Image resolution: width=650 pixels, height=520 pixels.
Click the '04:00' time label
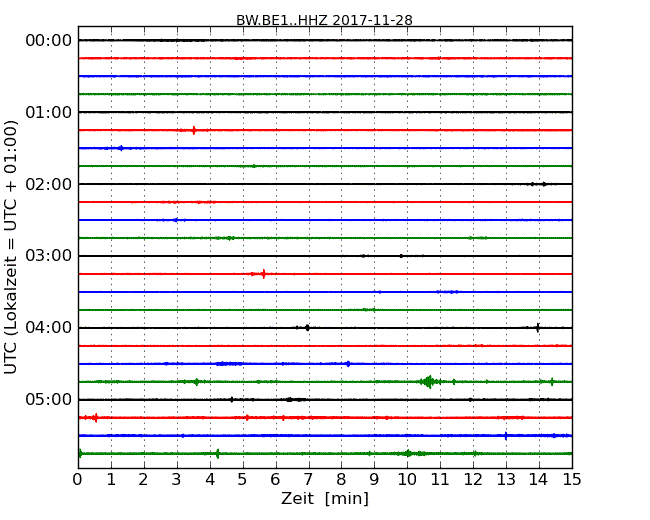[x=49, y=327]
